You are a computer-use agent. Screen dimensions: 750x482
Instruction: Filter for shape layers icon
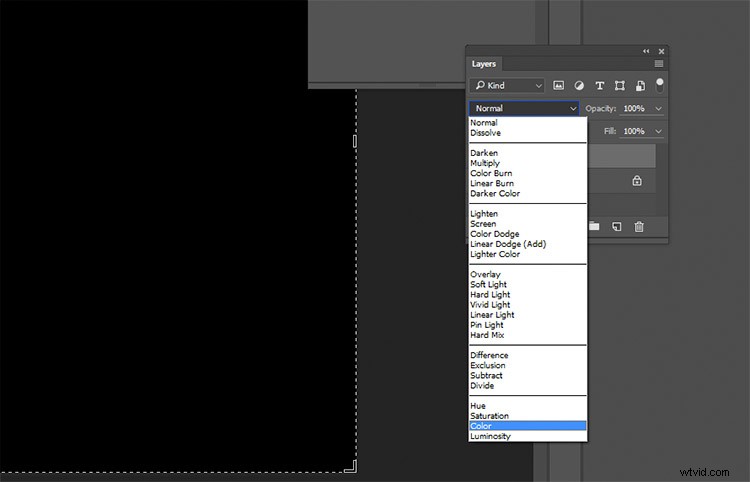click(x=620, y=86)
